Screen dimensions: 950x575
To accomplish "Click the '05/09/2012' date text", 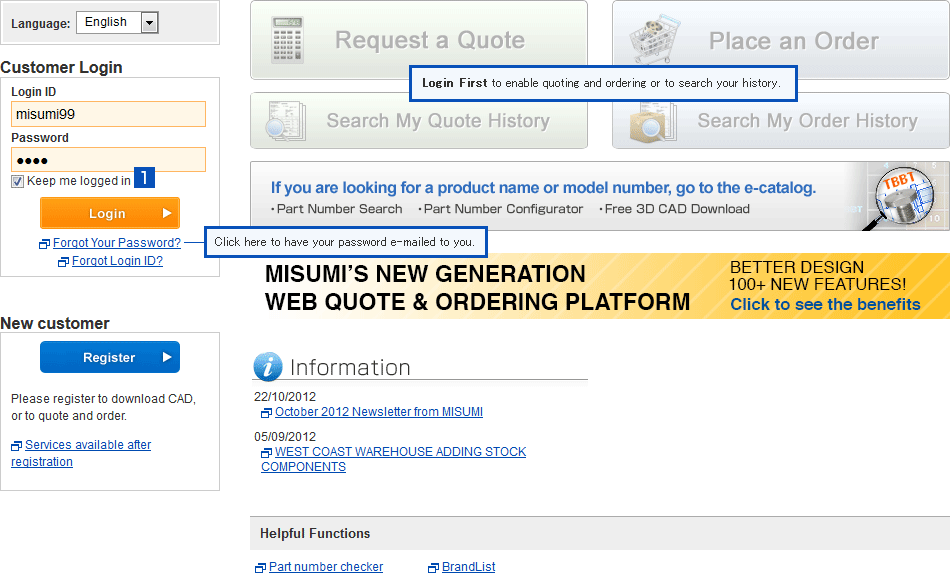I will point(285,437).
